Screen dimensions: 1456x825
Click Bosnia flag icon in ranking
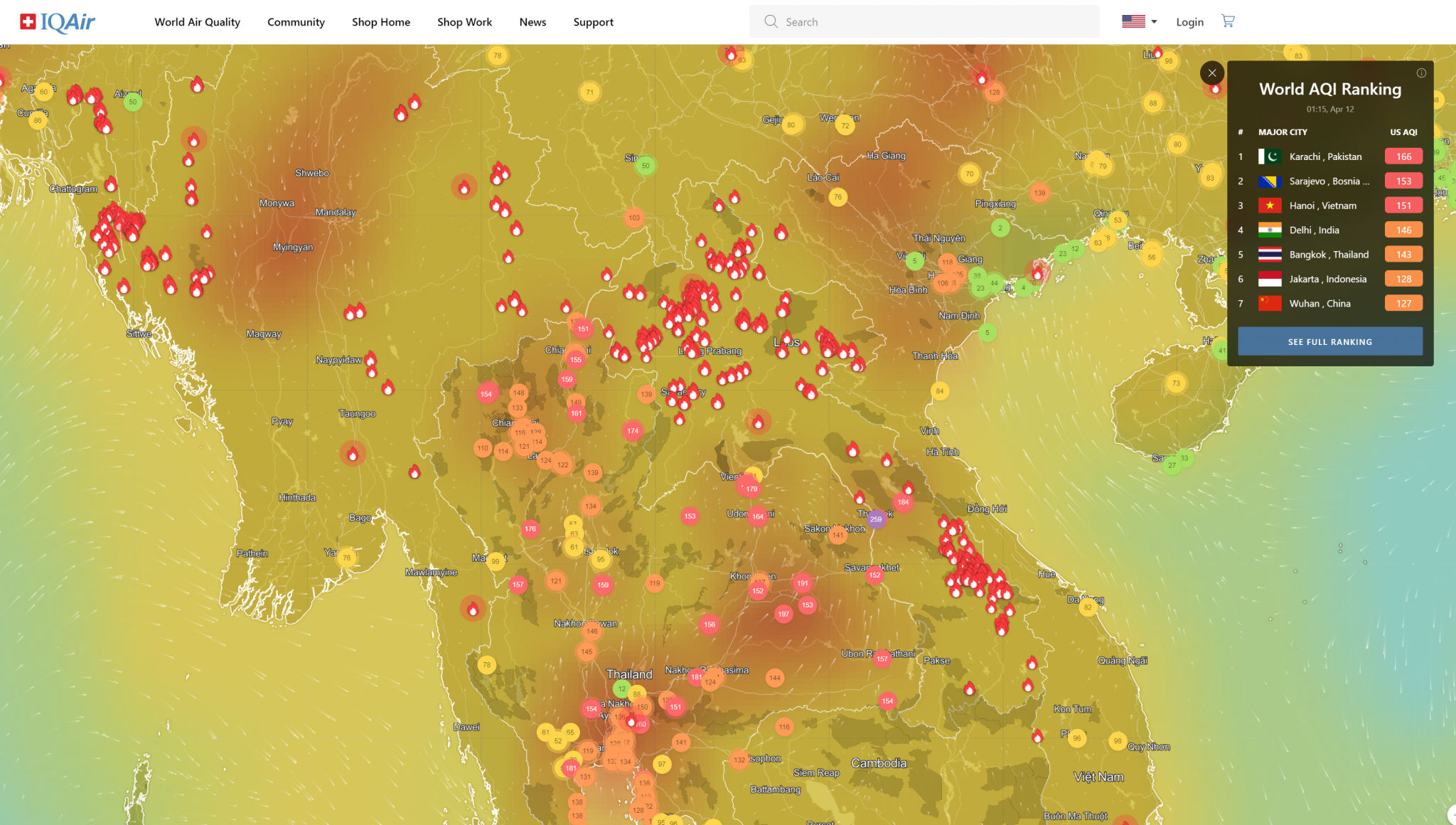click(1270, 181)
